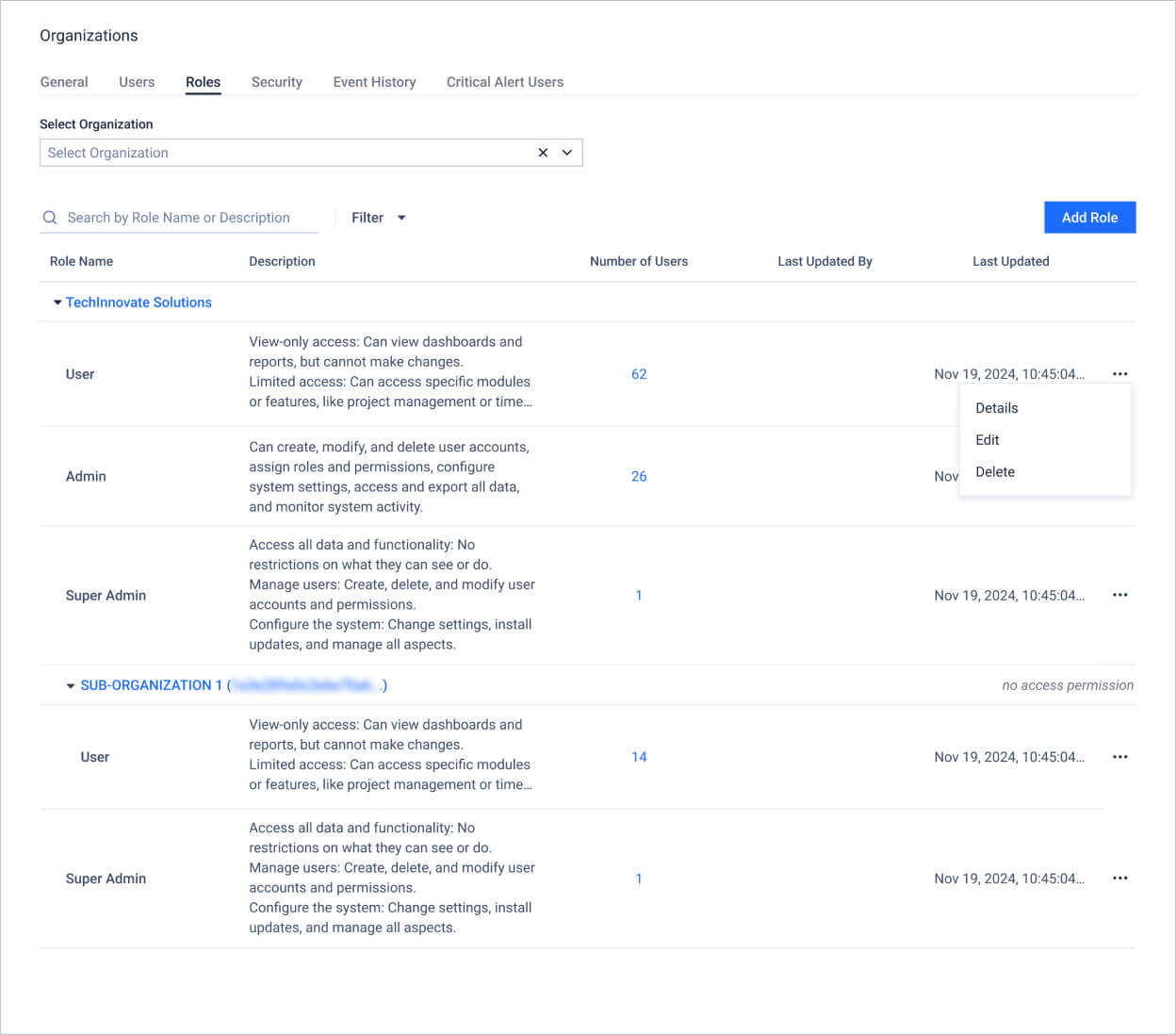Switch to the Security tab
Screen dimensions: 1176x1035
tap(276, 82)
